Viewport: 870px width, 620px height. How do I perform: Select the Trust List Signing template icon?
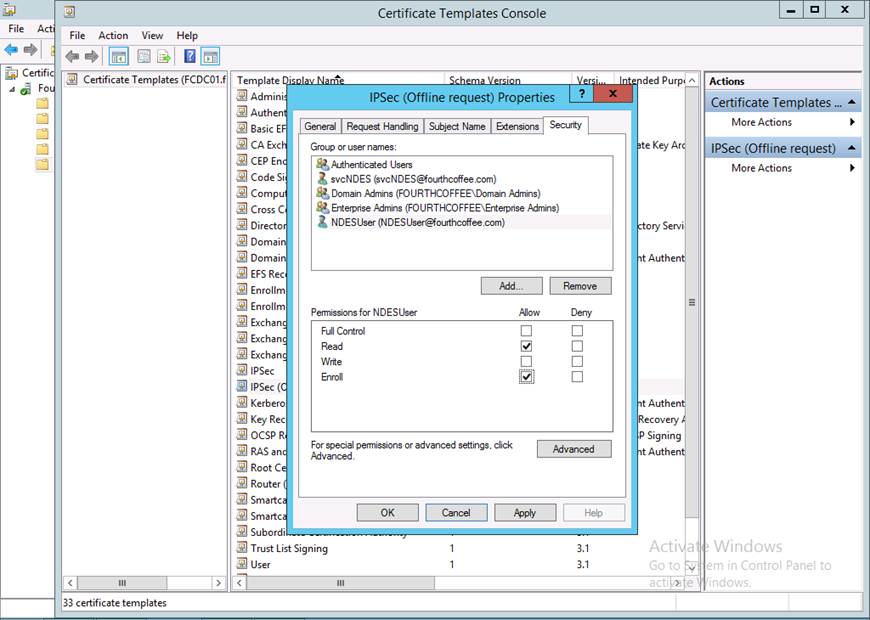[x=242, y=548]
